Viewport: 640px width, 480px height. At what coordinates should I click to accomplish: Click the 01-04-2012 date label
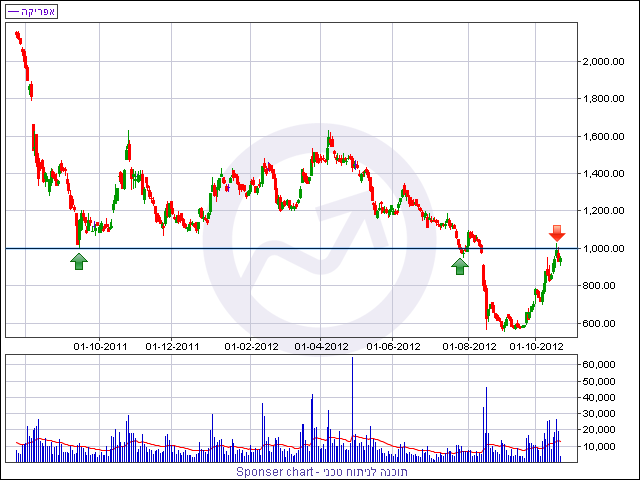(322, 347)
